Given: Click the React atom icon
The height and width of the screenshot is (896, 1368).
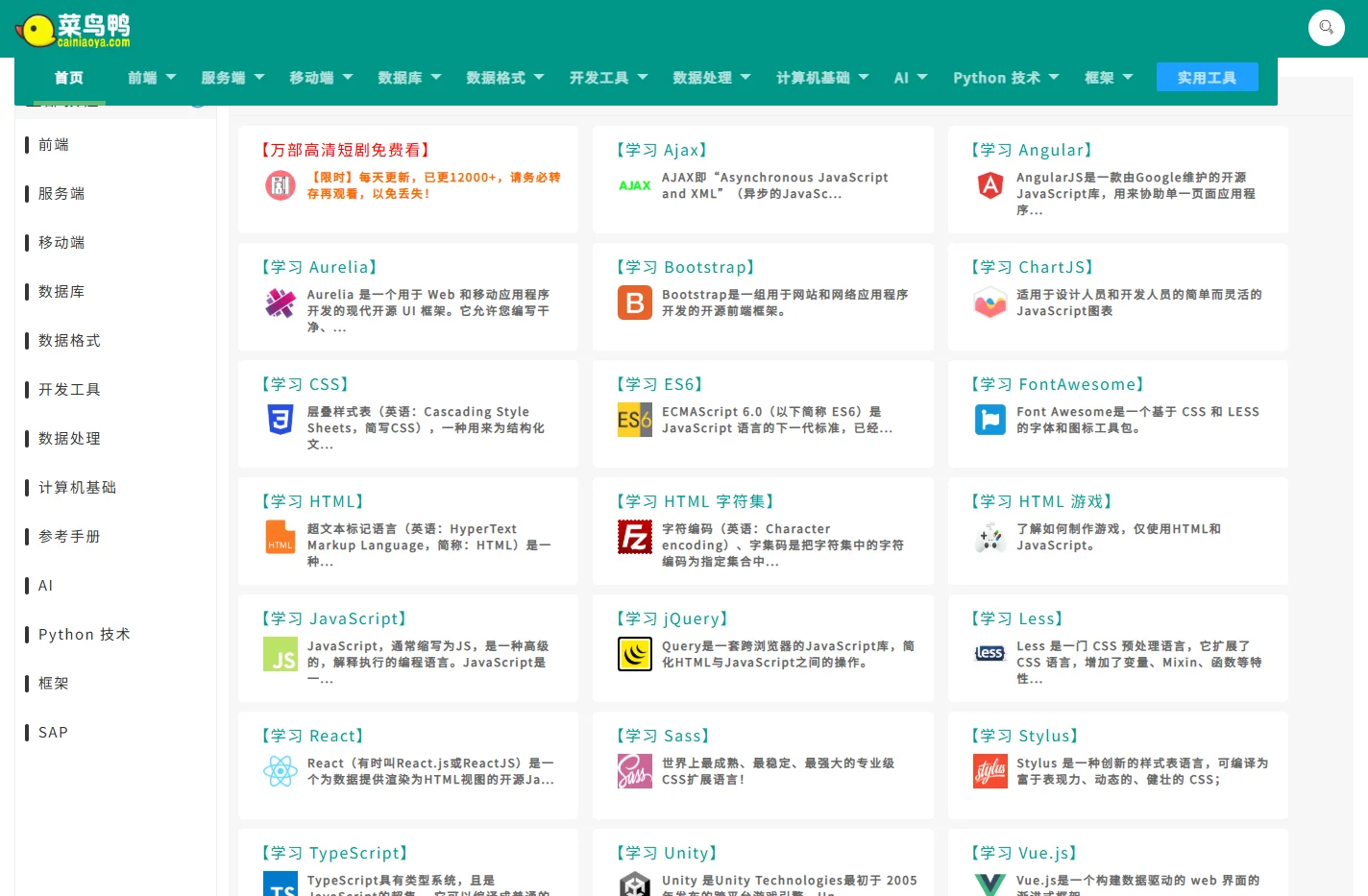Looking at the screenshot, I should click(281, 771).
